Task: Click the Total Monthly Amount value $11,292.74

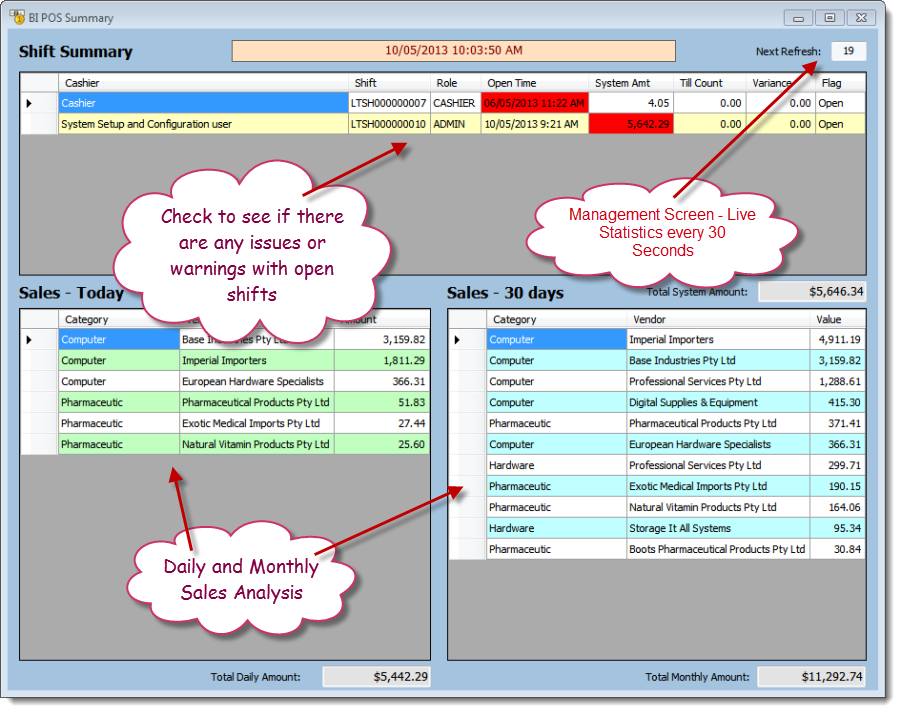Action: [x=811, y=677]
